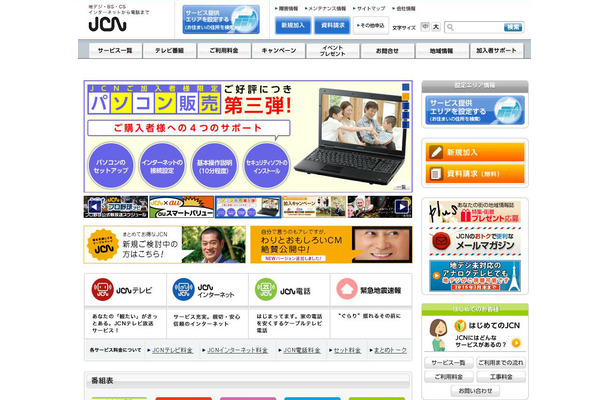610x400 pixels.
Task: Select the topmost blue slide indicator square
Action: pyautogui.click(x=405, y=87)
